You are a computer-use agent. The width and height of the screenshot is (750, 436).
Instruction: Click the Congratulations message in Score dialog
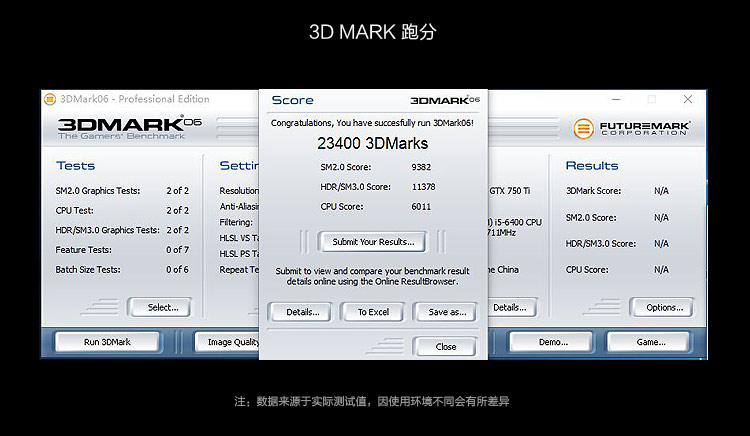tap(372, 123)
